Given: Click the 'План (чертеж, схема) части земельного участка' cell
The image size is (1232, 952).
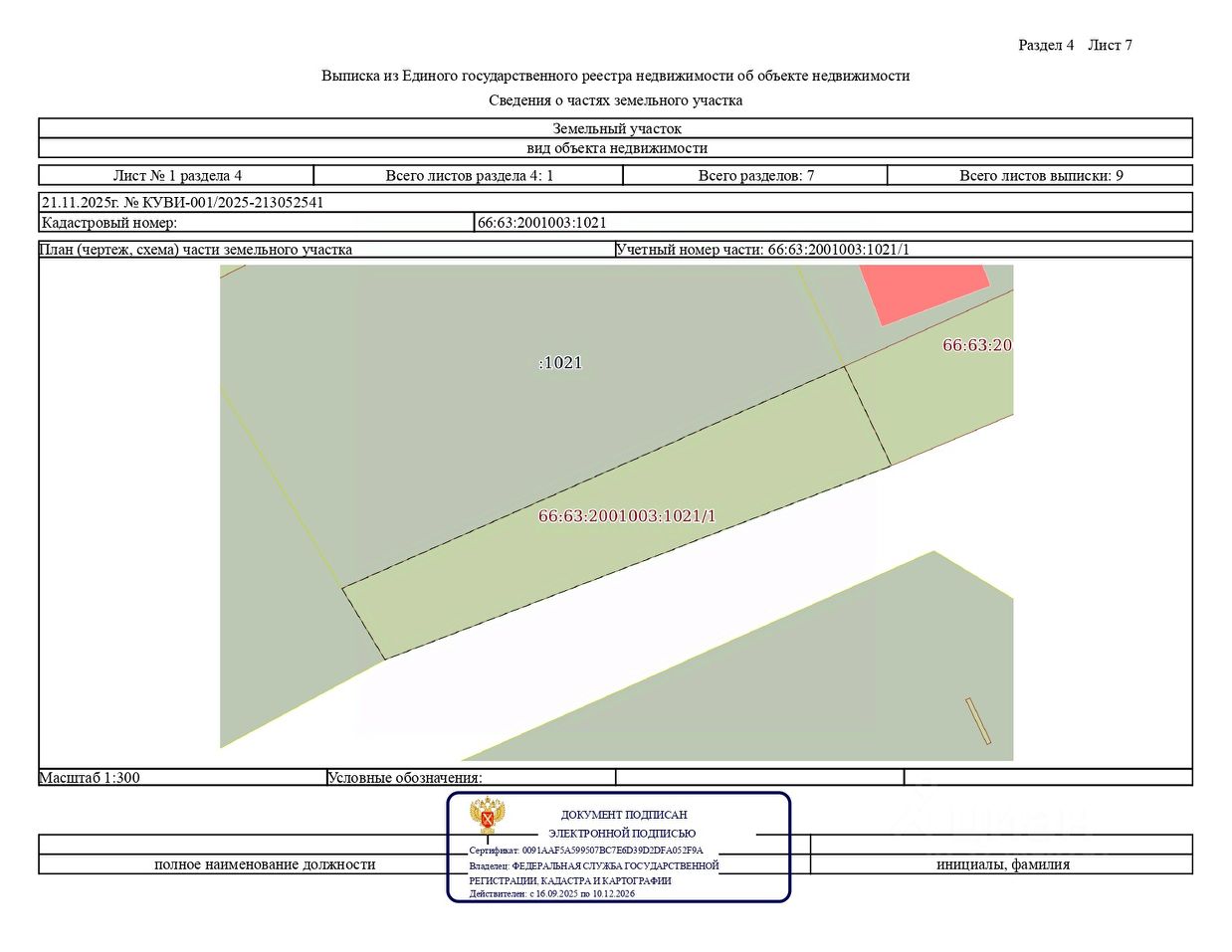Looking at the screenshot, I should [x=326, y=250].
